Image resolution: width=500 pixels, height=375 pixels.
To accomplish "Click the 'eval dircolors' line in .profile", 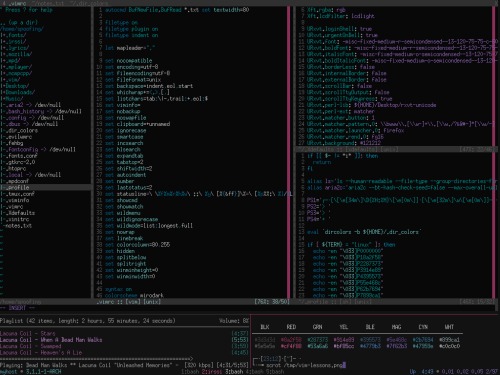I will (x=364, y=232).
